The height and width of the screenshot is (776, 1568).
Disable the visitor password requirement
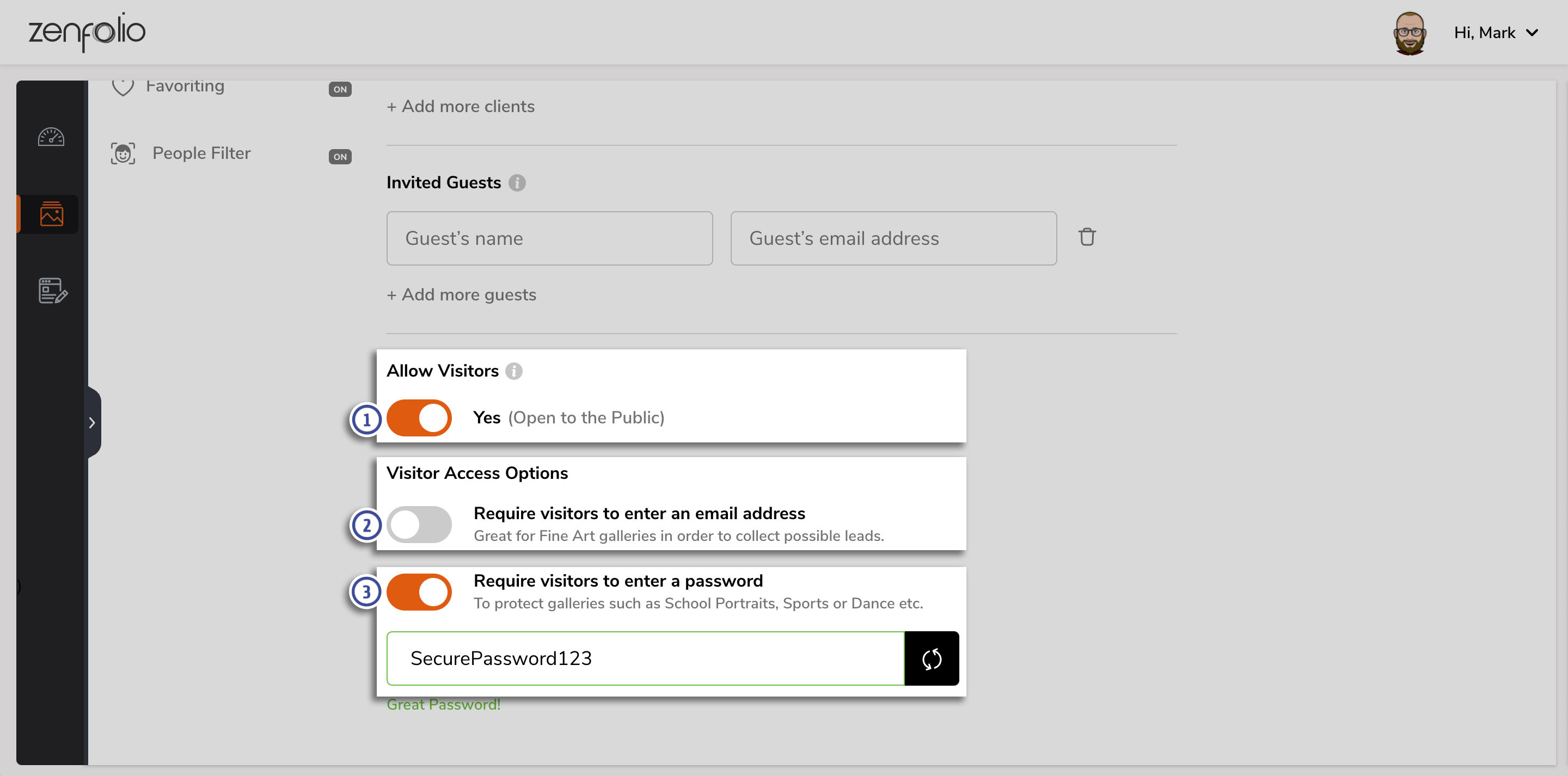coord(419,592)
